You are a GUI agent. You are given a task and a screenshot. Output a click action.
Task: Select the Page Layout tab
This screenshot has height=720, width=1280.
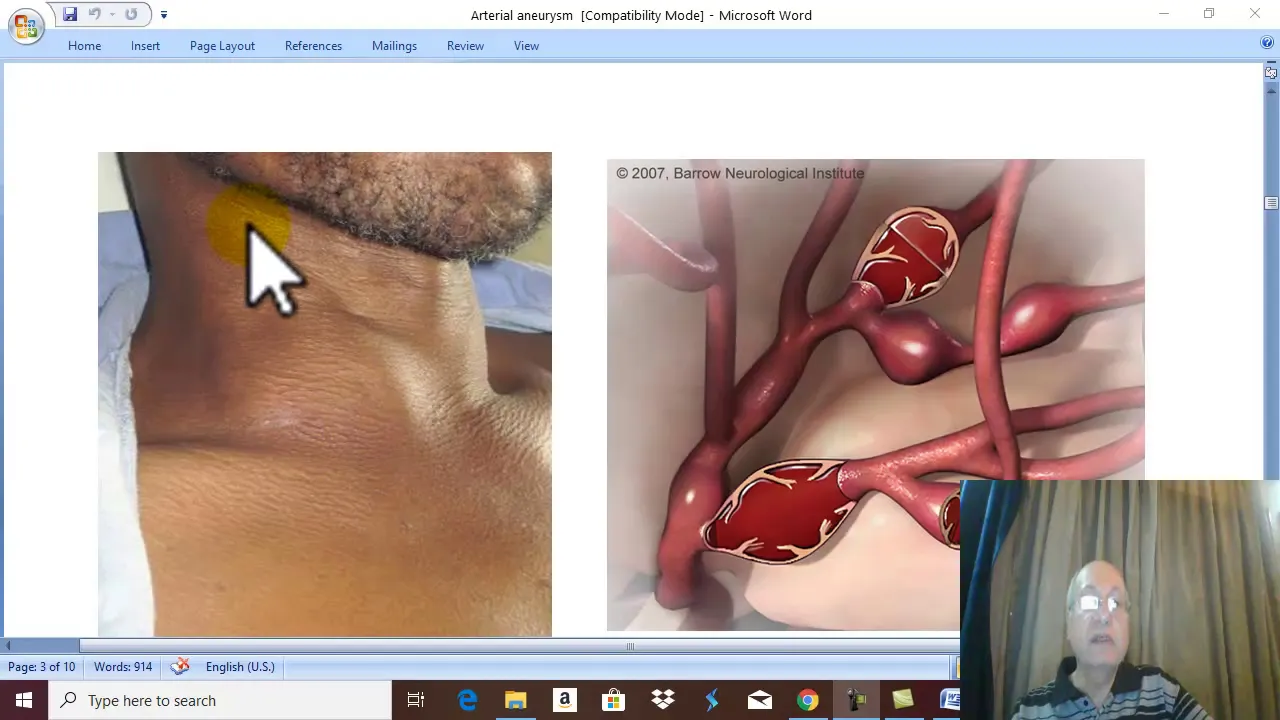(x=222, y=46)
